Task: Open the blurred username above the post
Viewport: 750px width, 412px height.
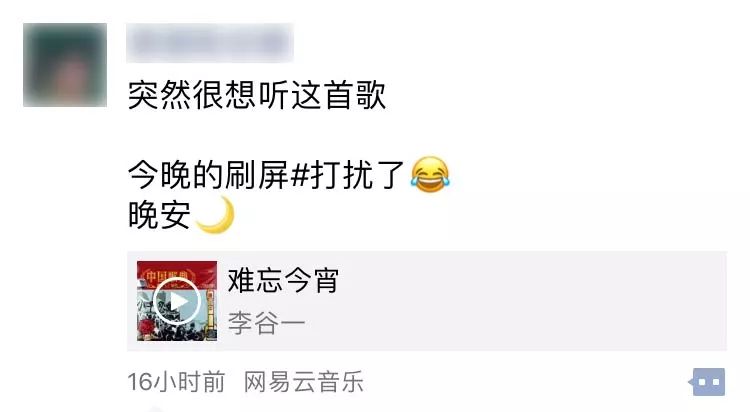Action: [x=210, y=43]
